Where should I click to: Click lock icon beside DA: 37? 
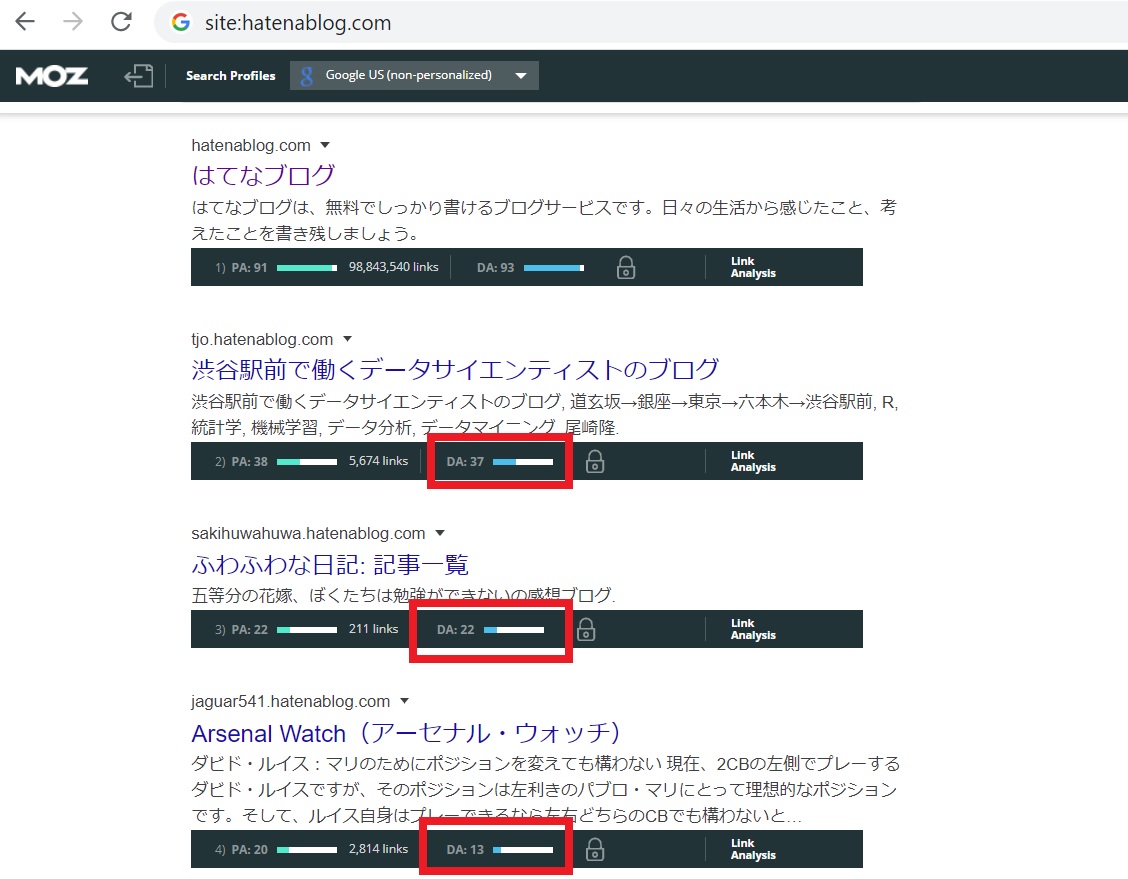point(595,461)
